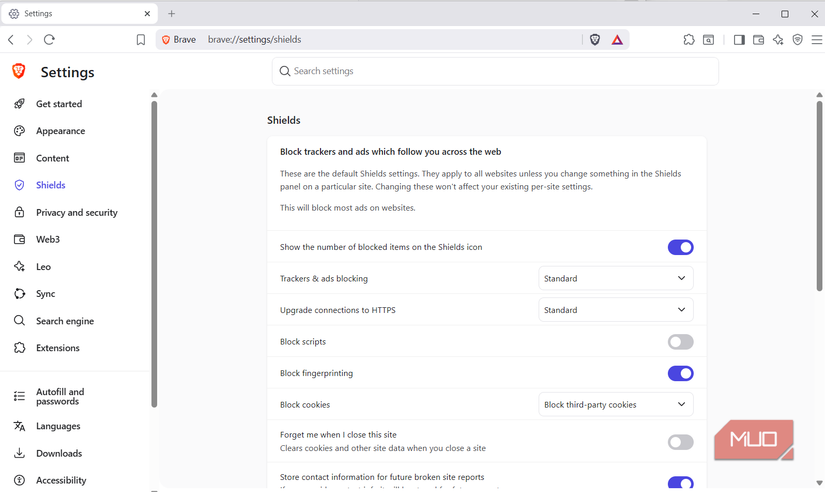
Task: Open Extensions settings page
Action: click(58, 348)
